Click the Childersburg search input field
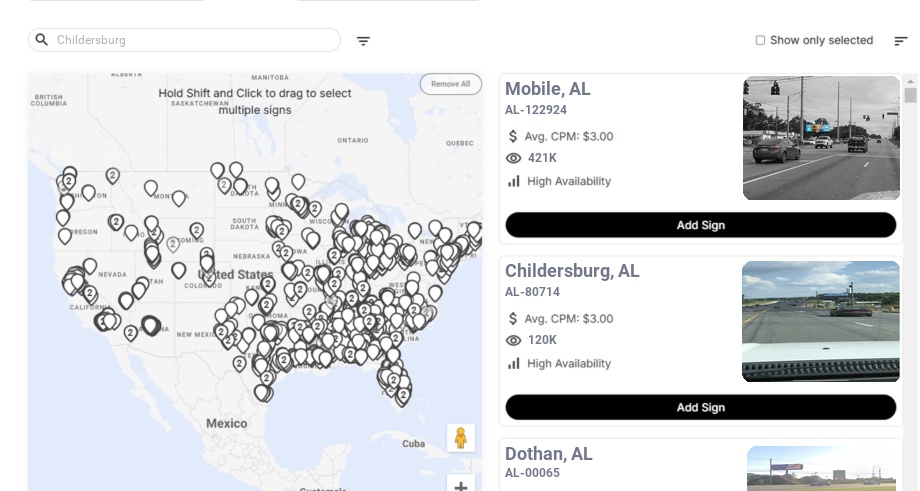The height and width of the screenshot is (491, 920). click(190, 40)
